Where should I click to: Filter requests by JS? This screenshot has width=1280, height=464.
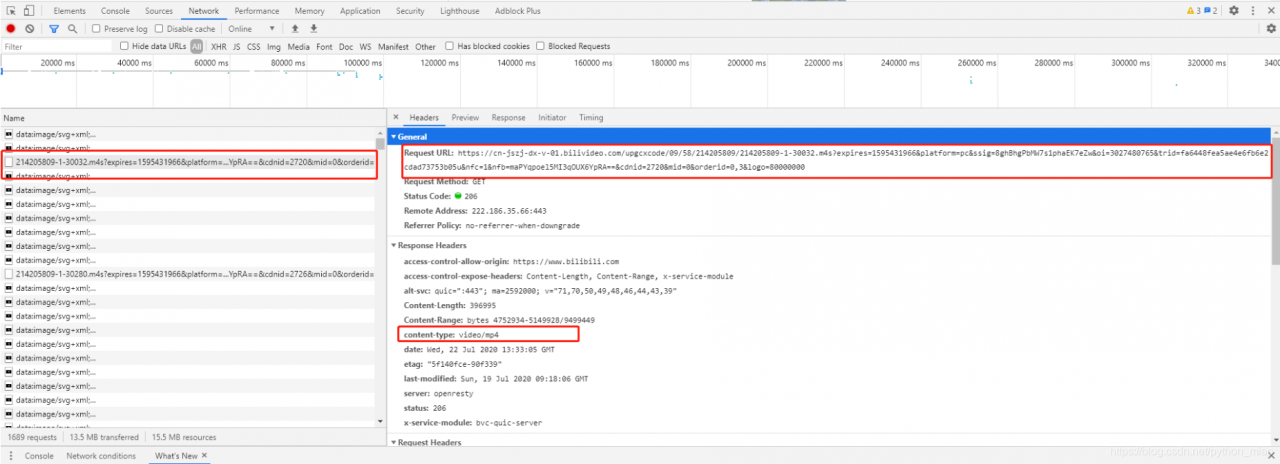tap(237, 46)
